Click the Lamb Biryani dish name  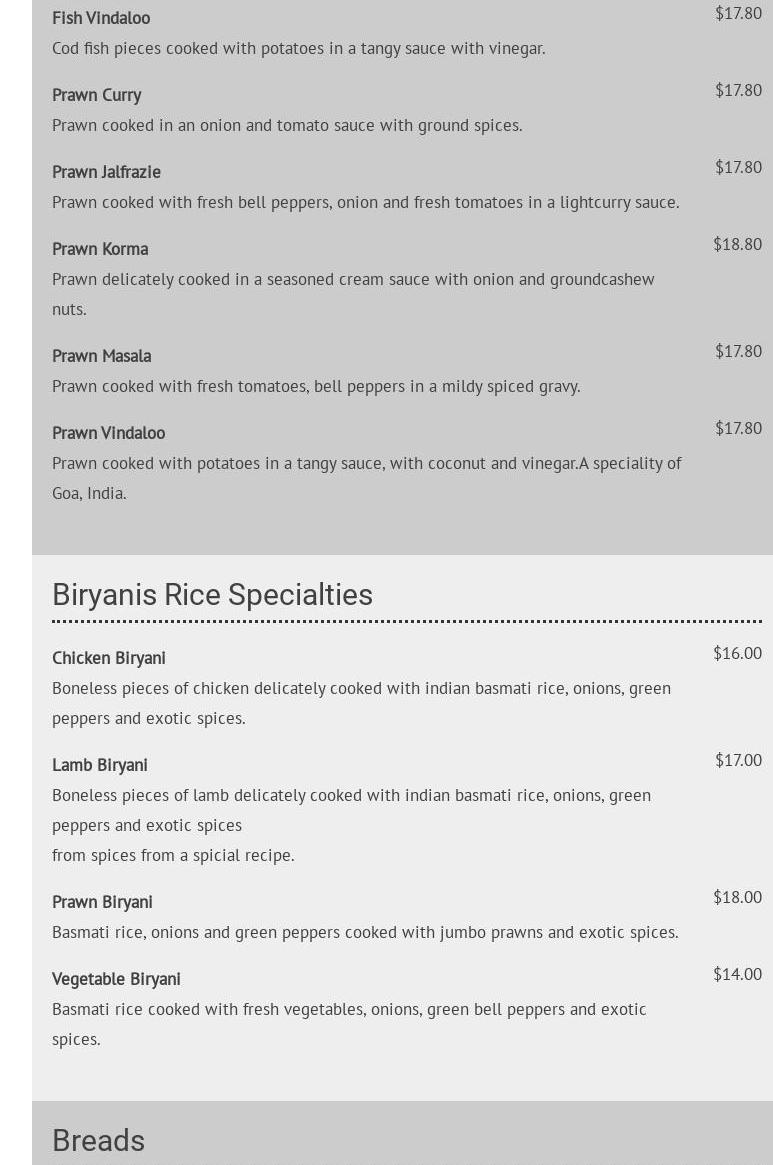point(100,765)
